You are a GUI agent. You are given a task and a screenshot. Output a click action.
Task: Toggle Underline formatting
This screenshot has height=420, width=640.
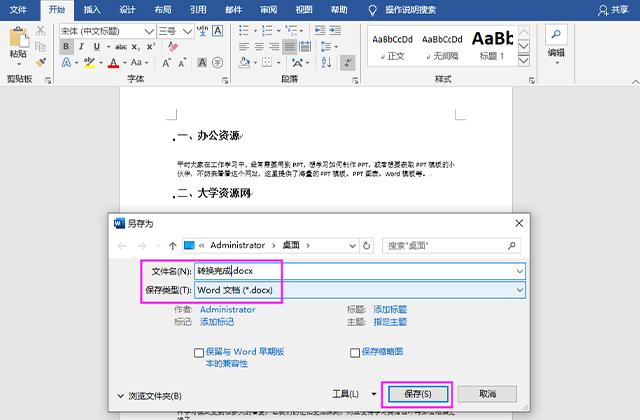click(x=97, y=47)
